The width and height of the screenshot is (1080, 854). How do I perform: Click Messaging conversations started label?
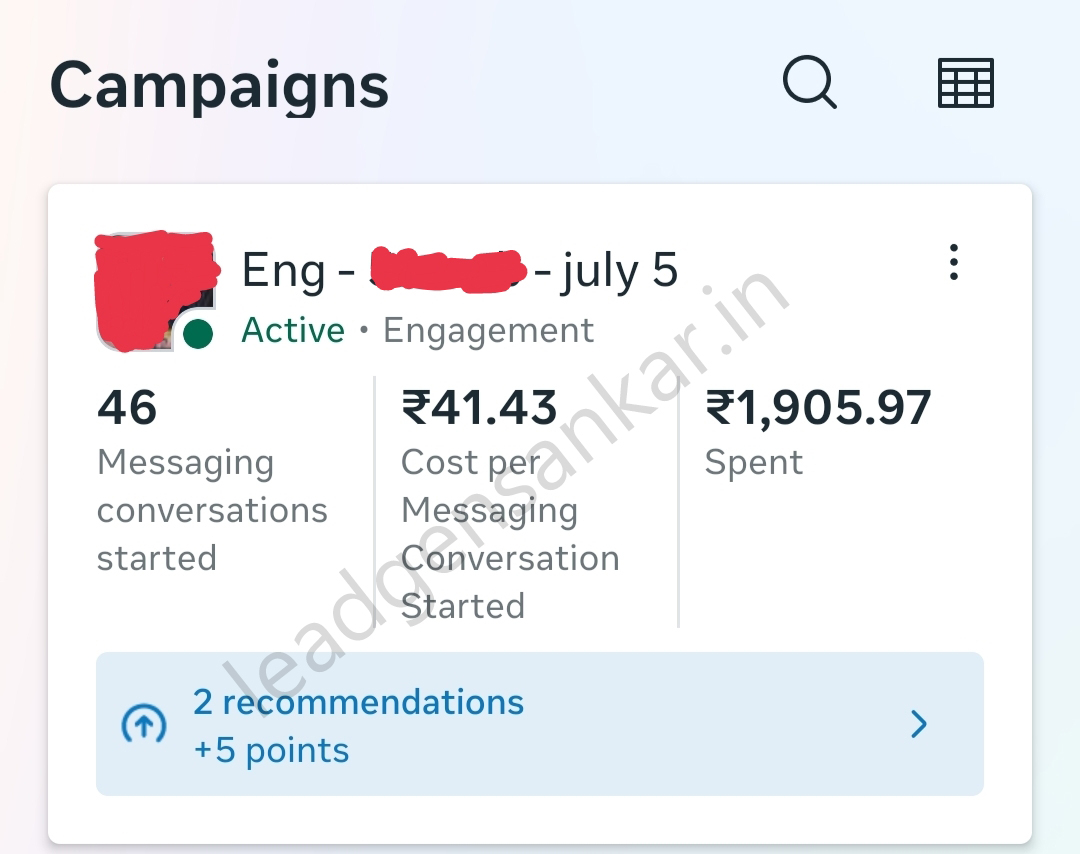[212, 510]
